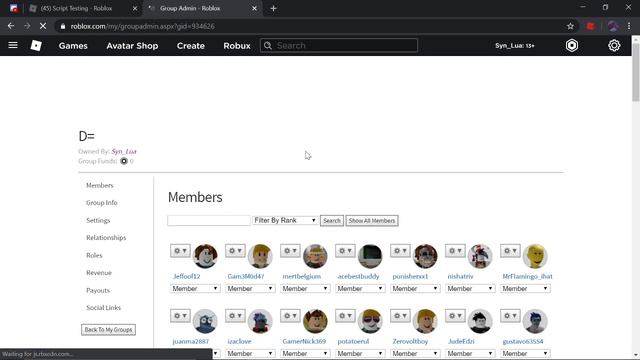Open the Roblox hamburger navigation menu
The image size is (640, 360).
13,45
